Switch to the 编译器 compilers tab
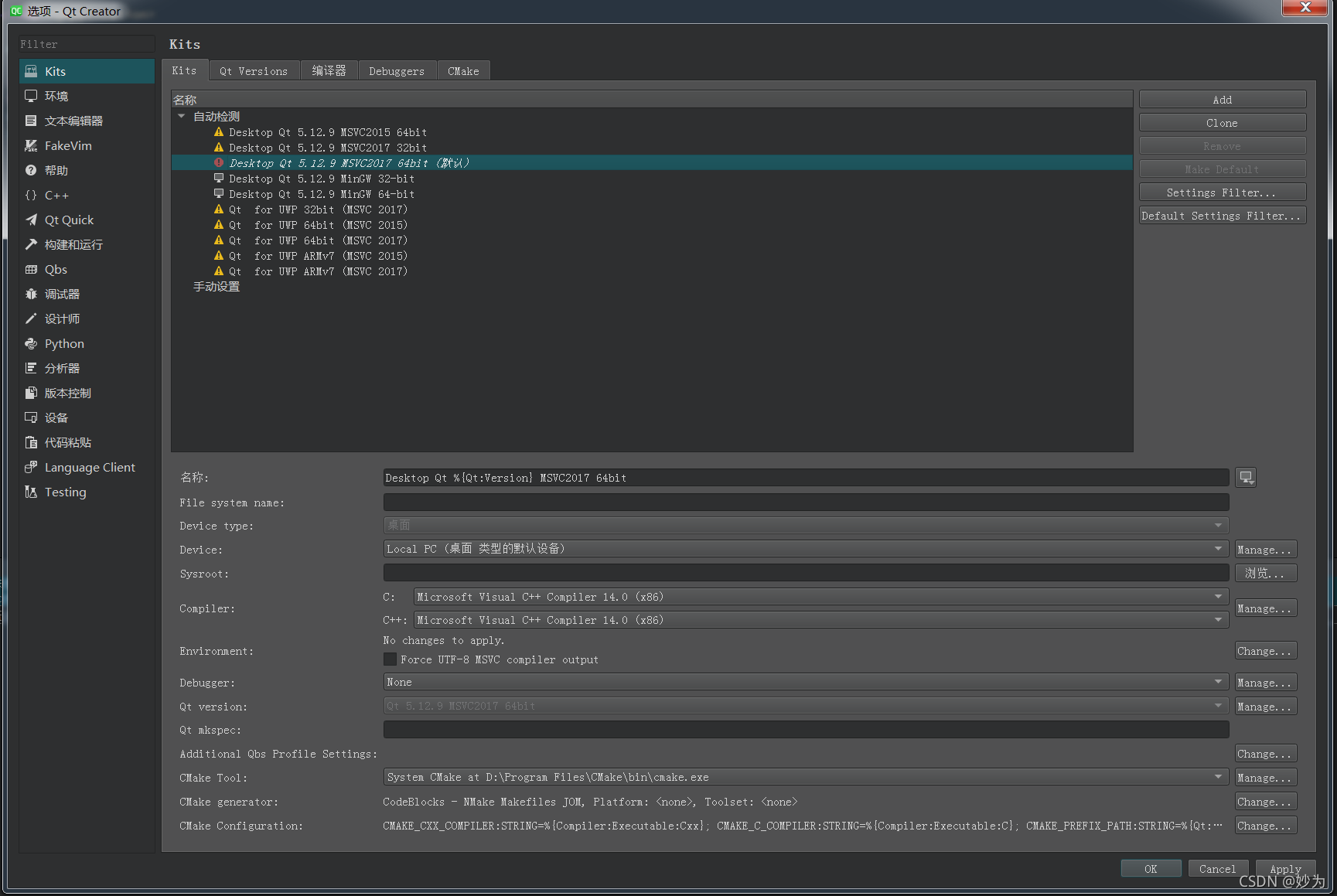Image resolution: width=1337 pixels, height=896 pixels. coord(329,71)
